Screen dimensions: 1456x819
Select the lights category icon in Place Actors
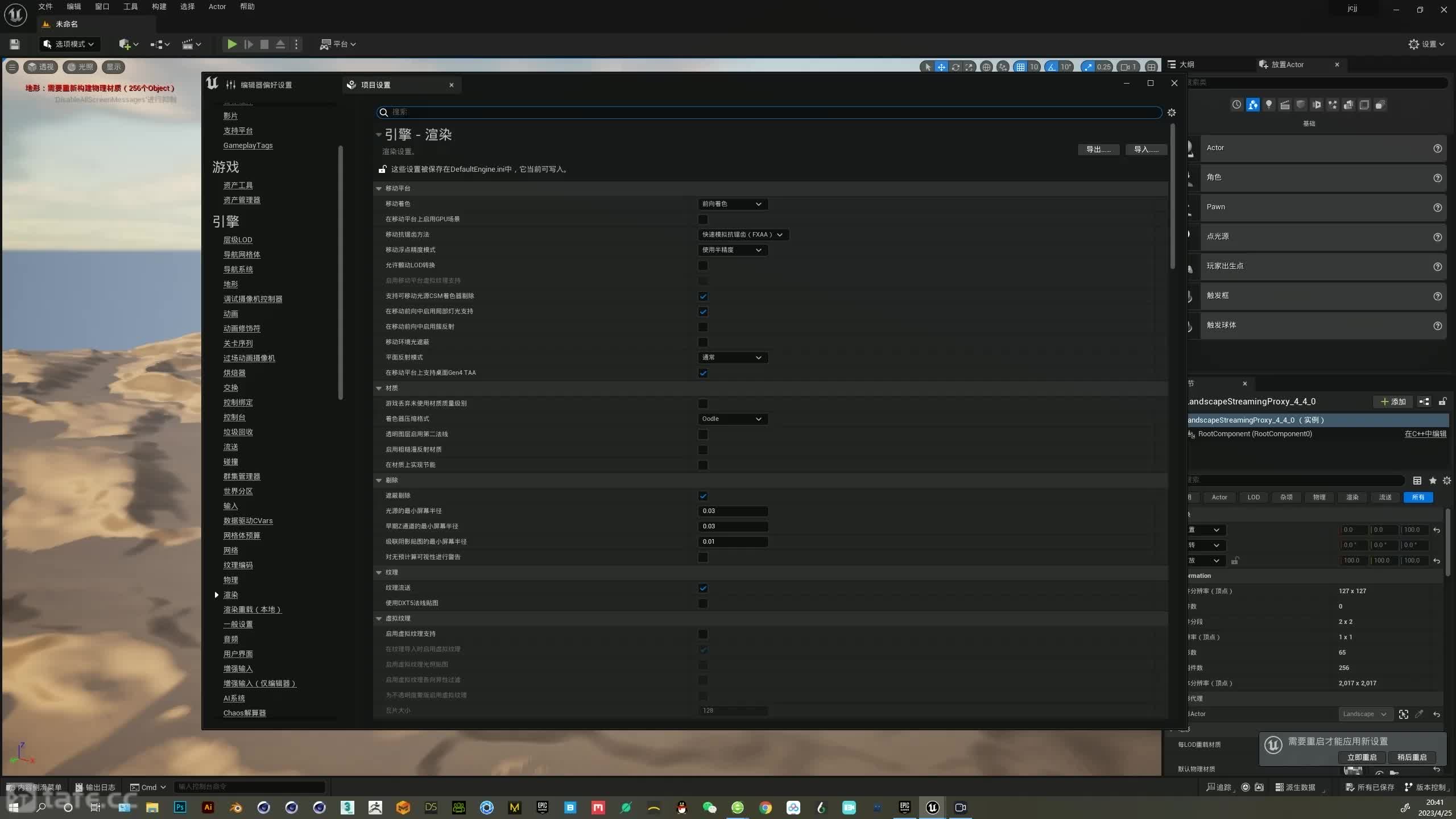(x=1268, y=105)
